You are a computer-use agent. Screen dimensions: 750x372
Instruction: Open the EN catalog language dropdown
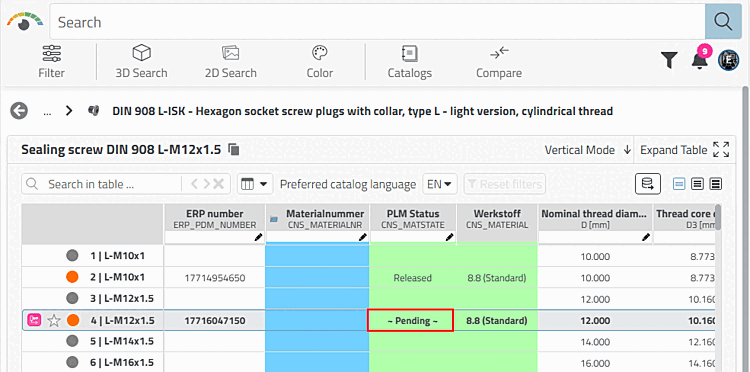(440, 184)
